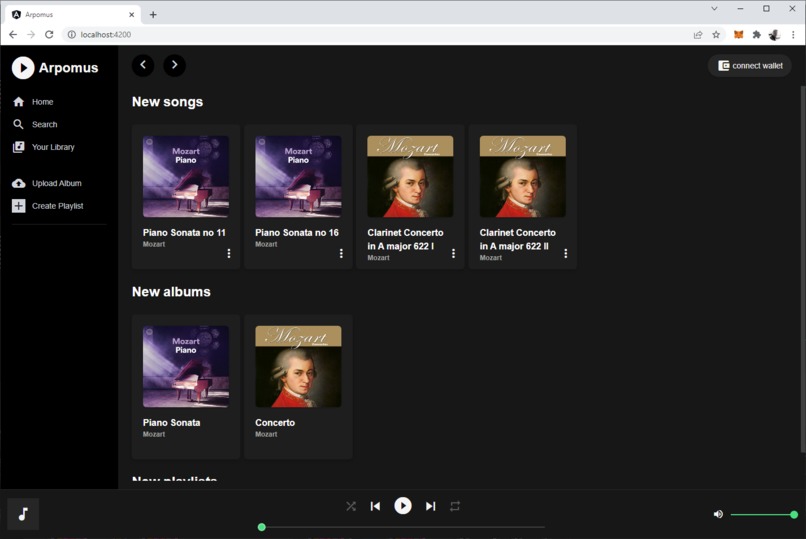Go back using the app's left chevron
Viewport: 806px width, 539px height.
(143, 65)
